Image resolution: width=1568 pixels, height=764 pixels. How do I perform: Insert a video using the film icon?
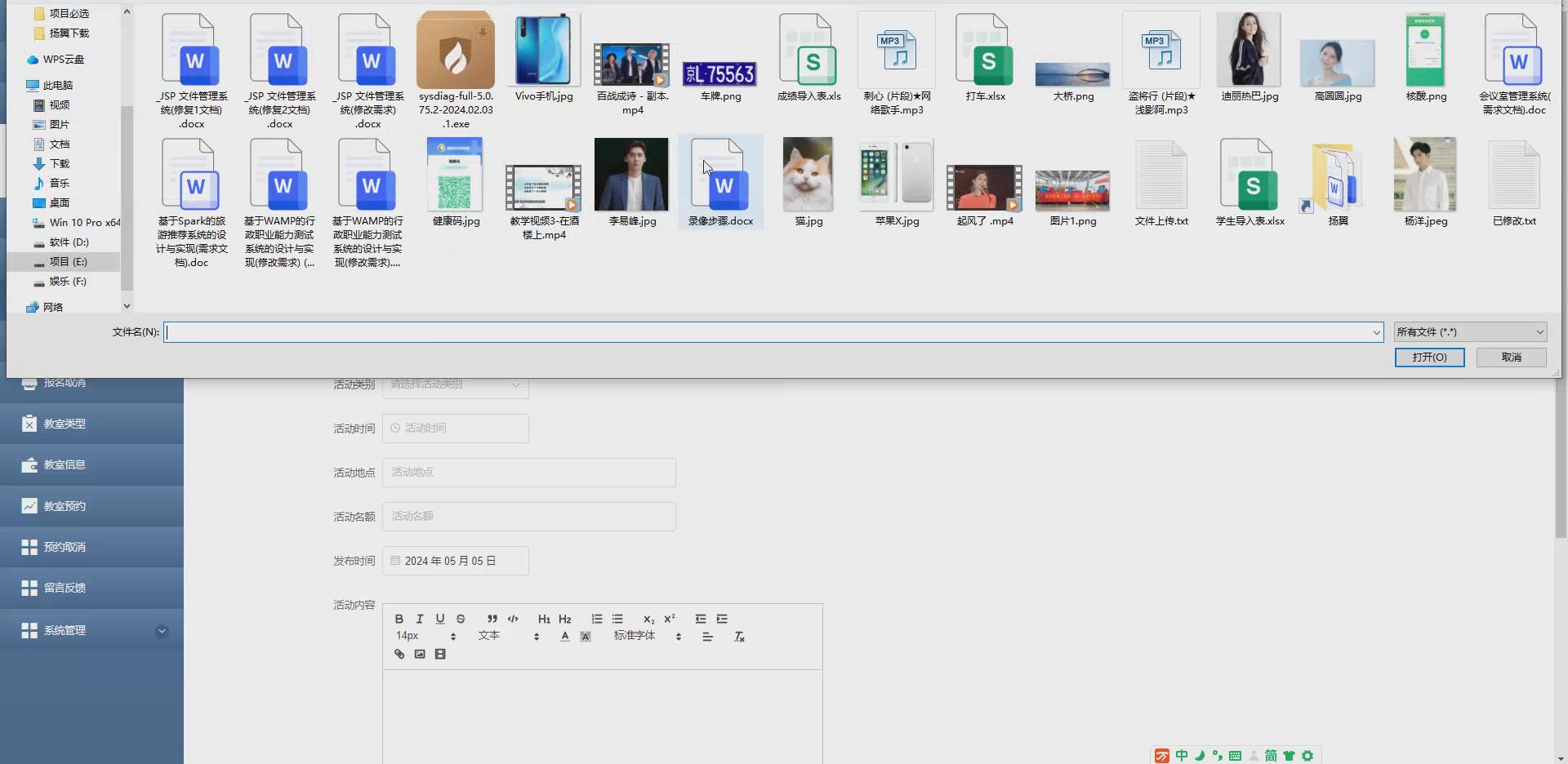click(440, 654)
